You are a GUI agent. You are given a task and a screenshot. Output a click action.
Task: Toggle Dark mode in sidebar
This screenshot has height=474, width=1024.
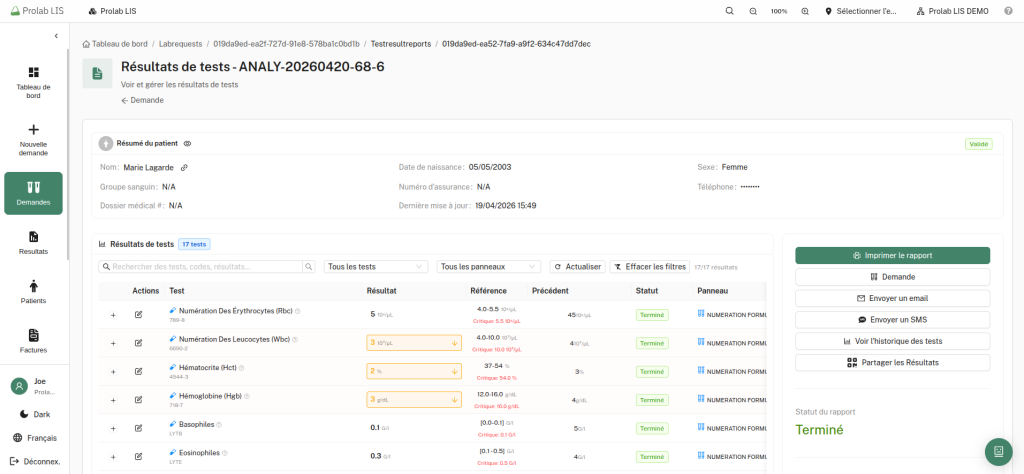click(34, 414)
